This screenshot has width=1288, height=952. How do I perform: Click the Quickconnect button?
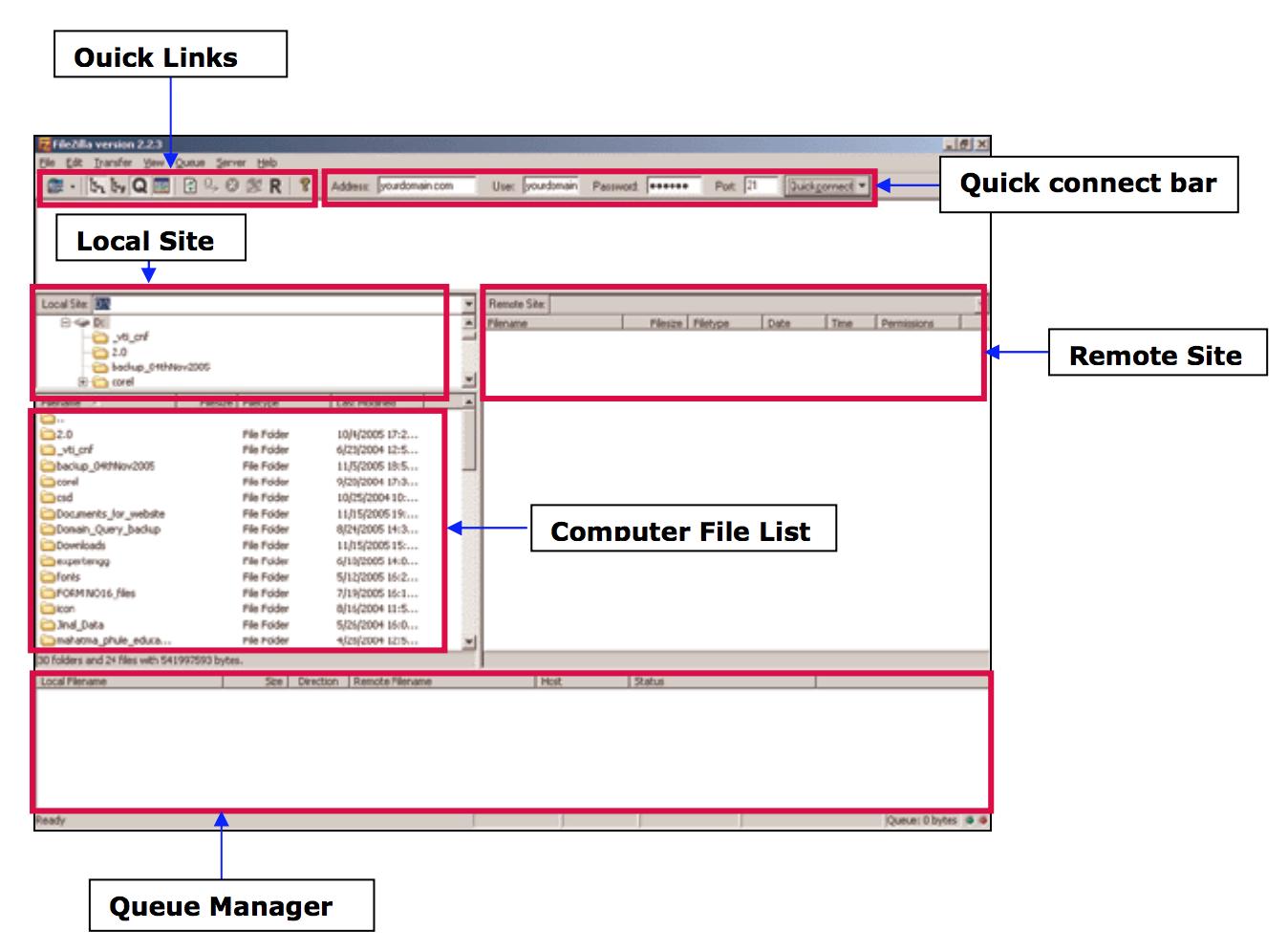820,185
